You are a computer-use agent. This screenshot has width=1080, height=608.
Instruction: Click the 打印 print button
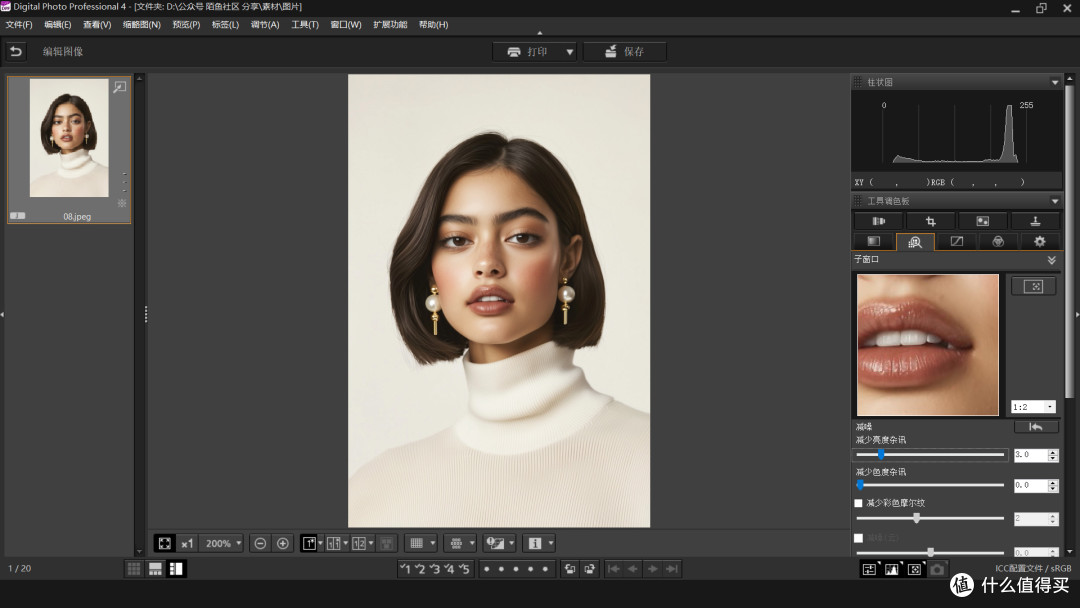[528, 52]
